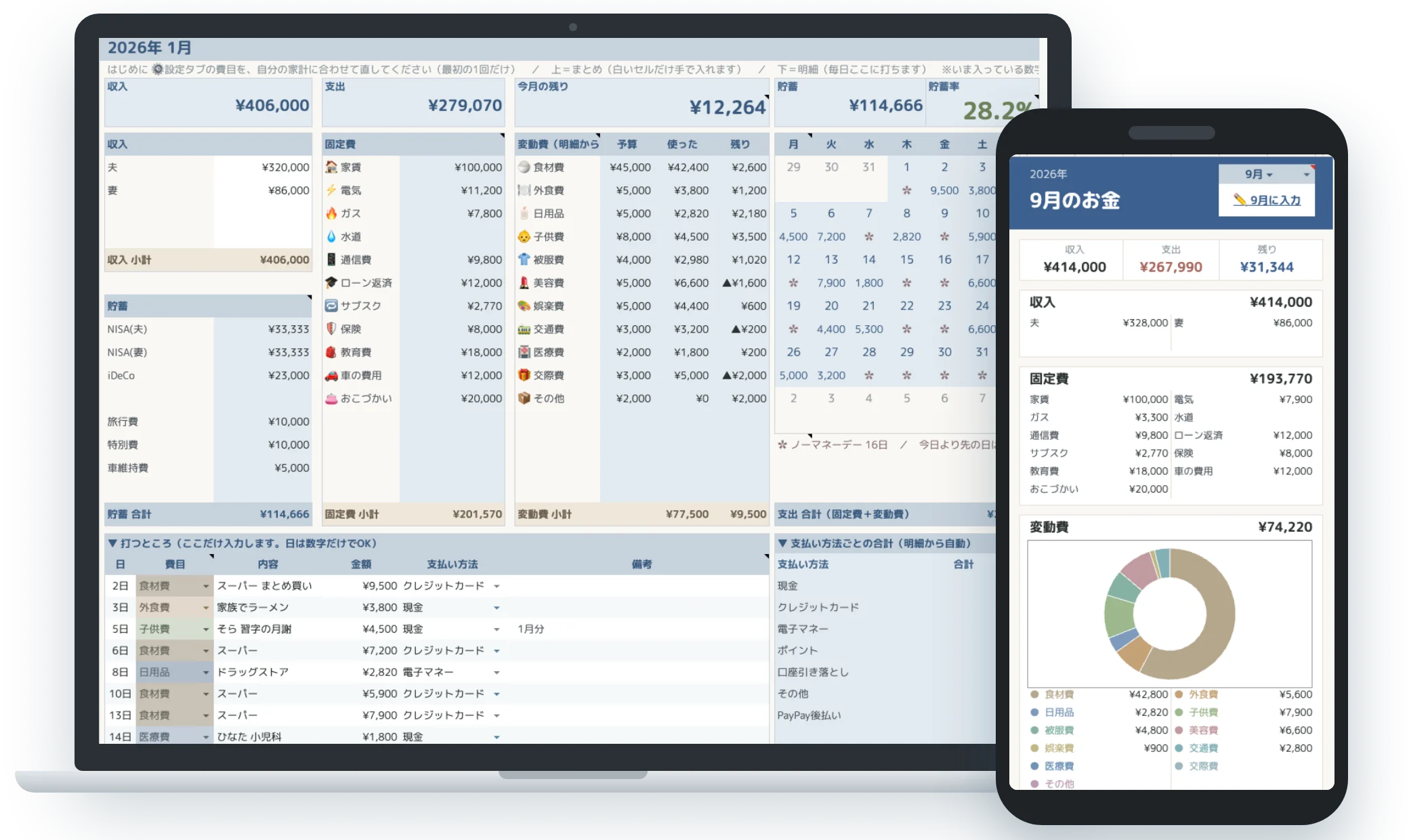Viewport: 1409px width, 840px height.
Task: Click the NISA(夫) ¥33,333 cell
Action: point(263,329)
